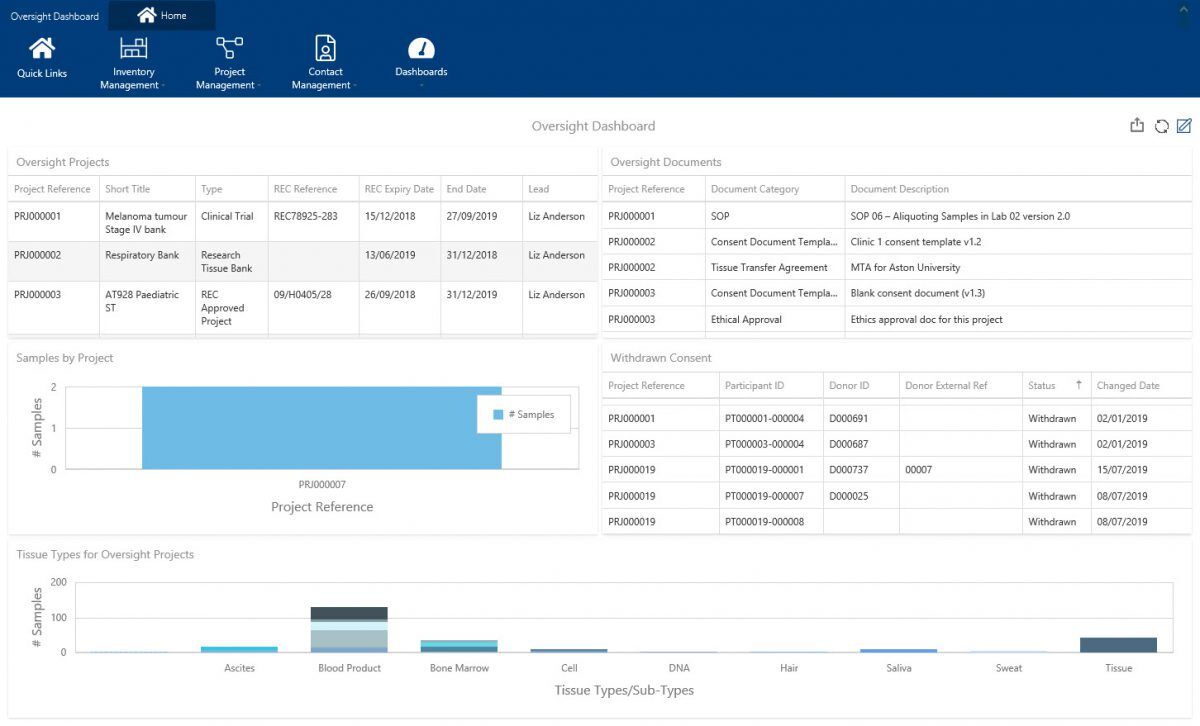
Task: Click the Blood Product stacked bar
Action: tap(349, 630)
